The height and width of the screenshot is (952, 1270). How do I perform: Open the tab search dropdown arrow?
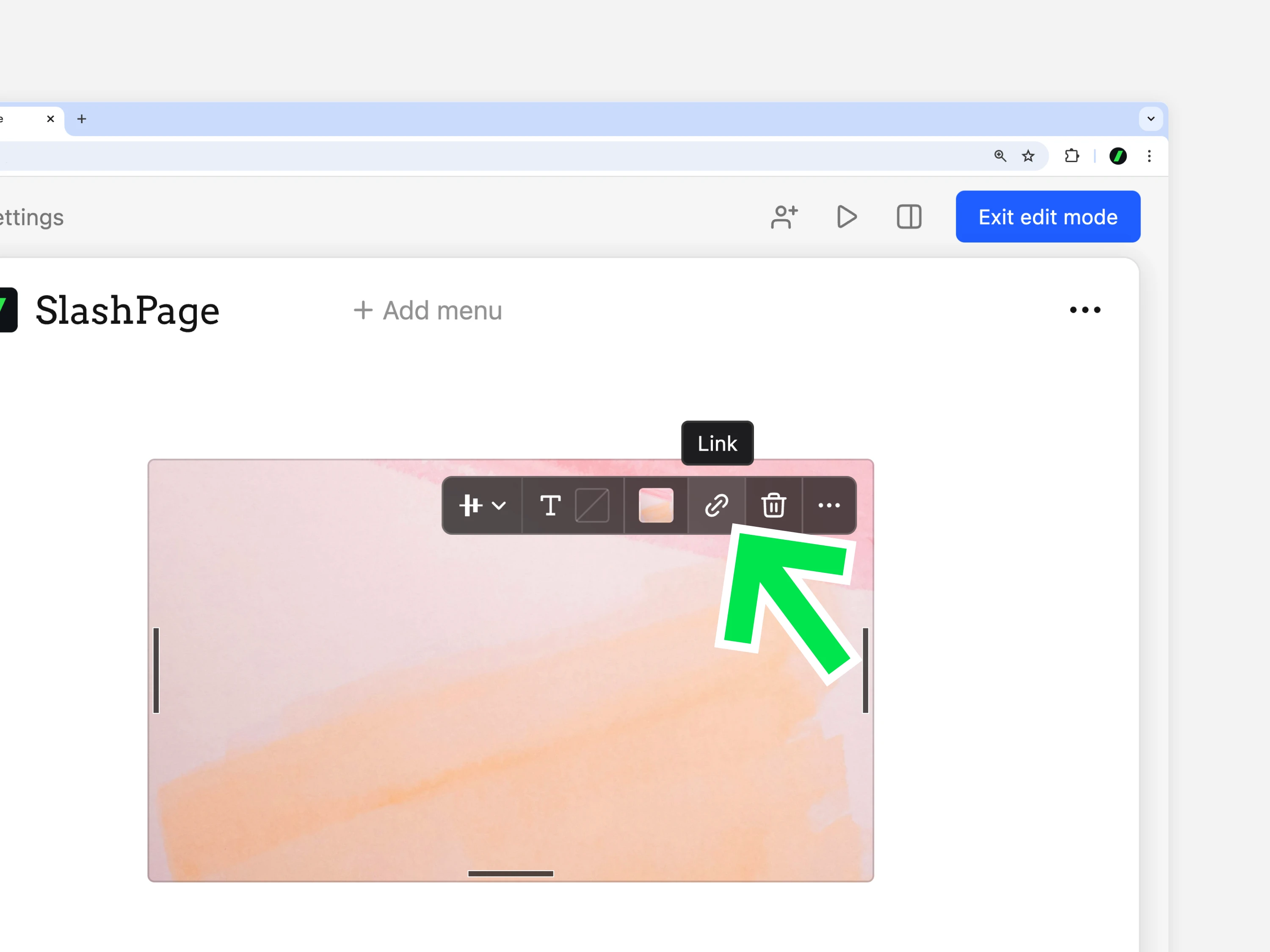coord(1151,119)
